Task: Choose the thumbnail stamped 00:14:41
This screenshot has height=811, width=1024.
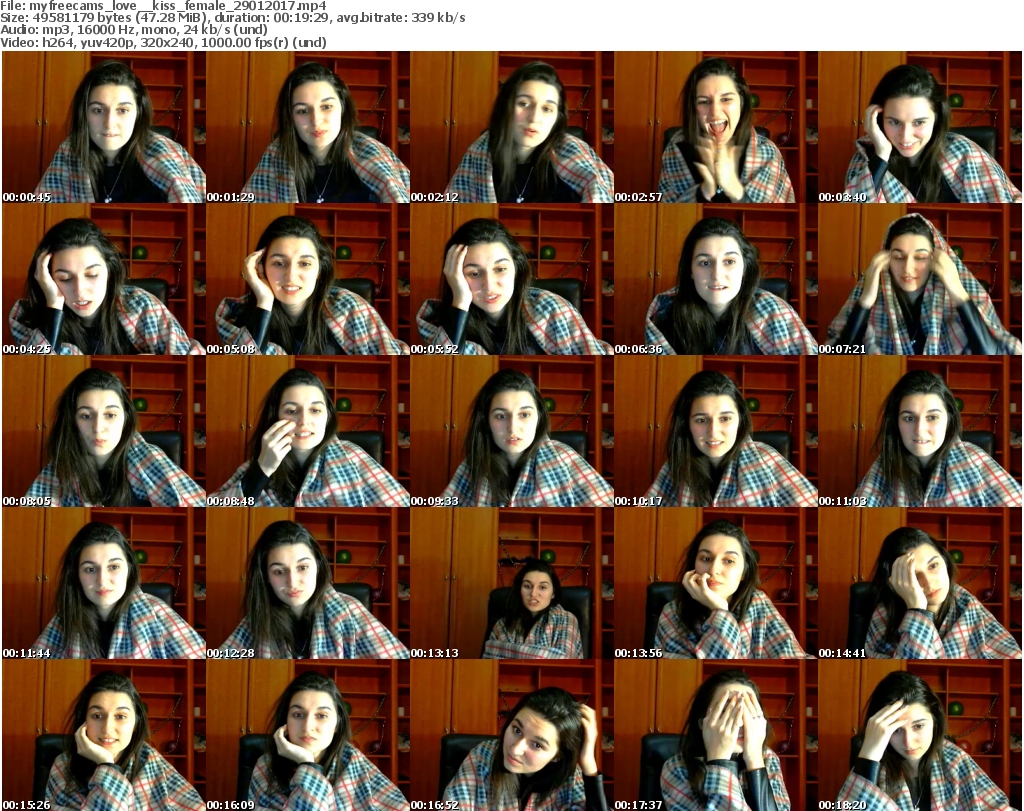Action: pos(920,583)
